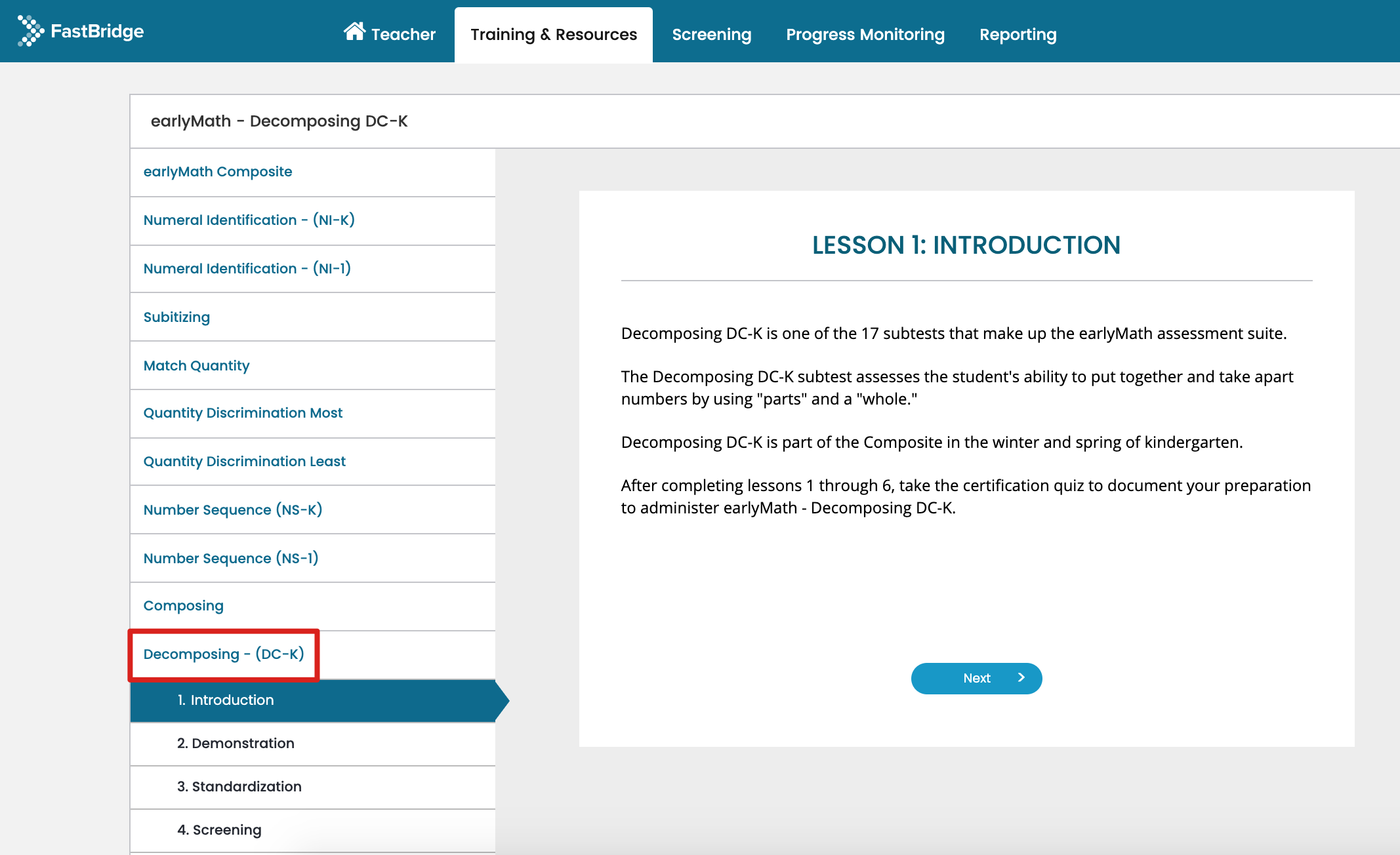Open Number Sequence (NS-1)
1400x855 pixels.
click(312, 559)
